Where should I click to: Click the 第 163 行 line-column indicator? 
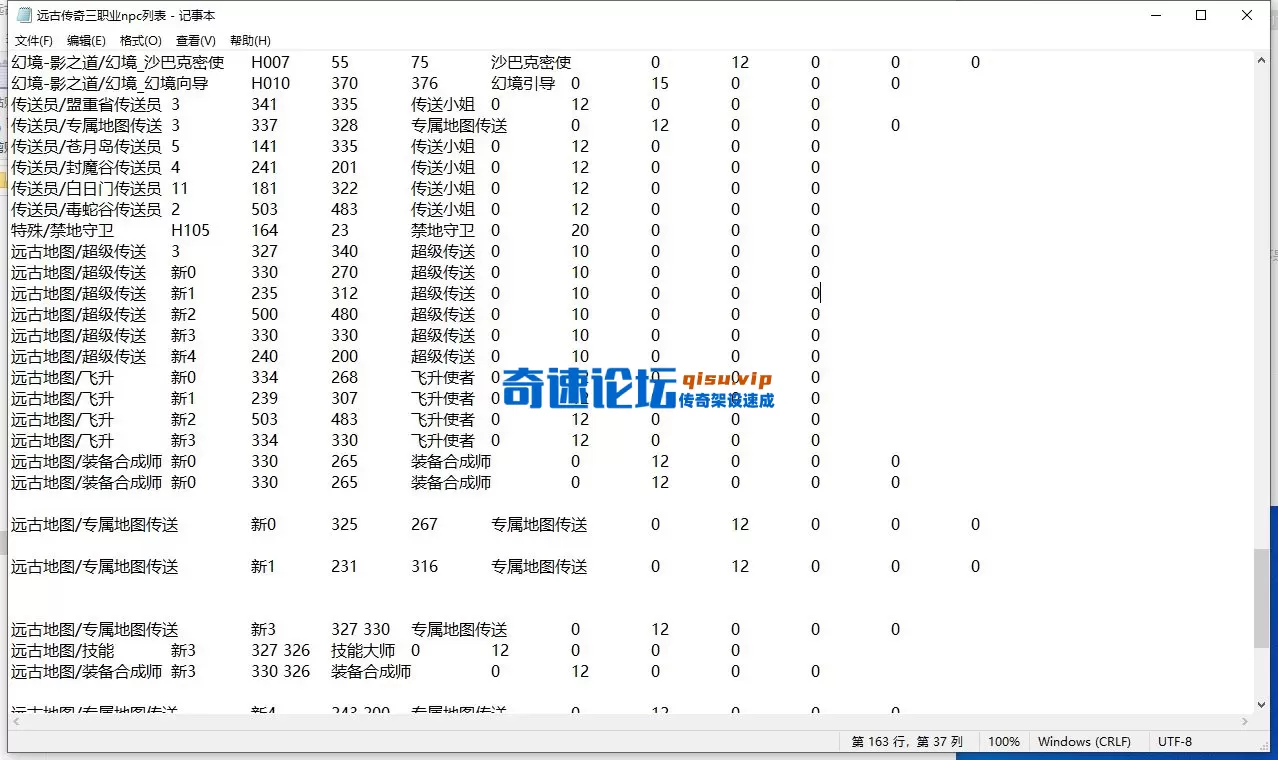[905, 741]
